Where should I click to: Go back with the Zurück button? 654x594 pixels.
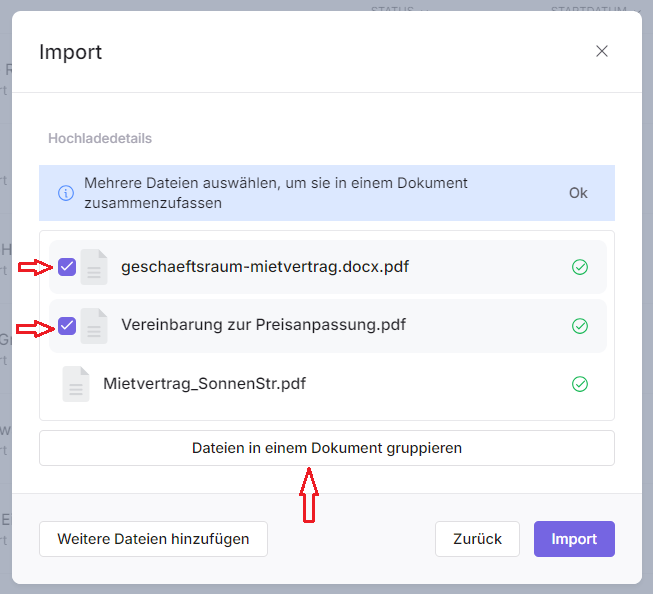click(x=477, y=539)
